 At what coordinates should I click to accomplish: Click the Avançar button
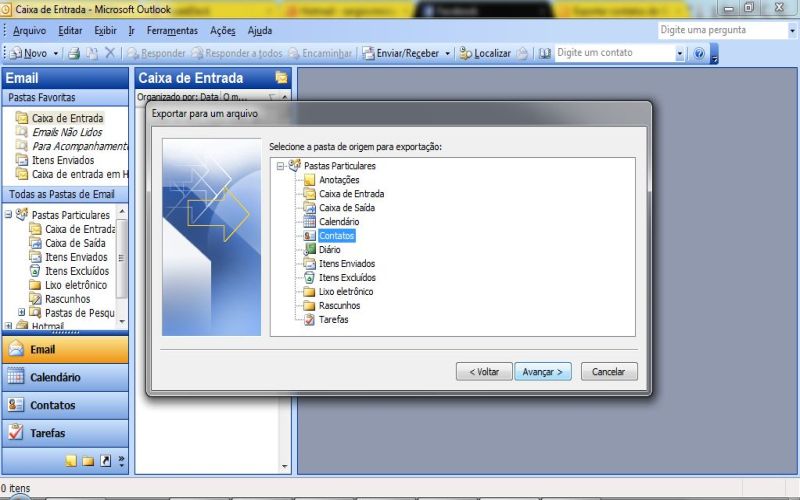[x=543, y=371]
